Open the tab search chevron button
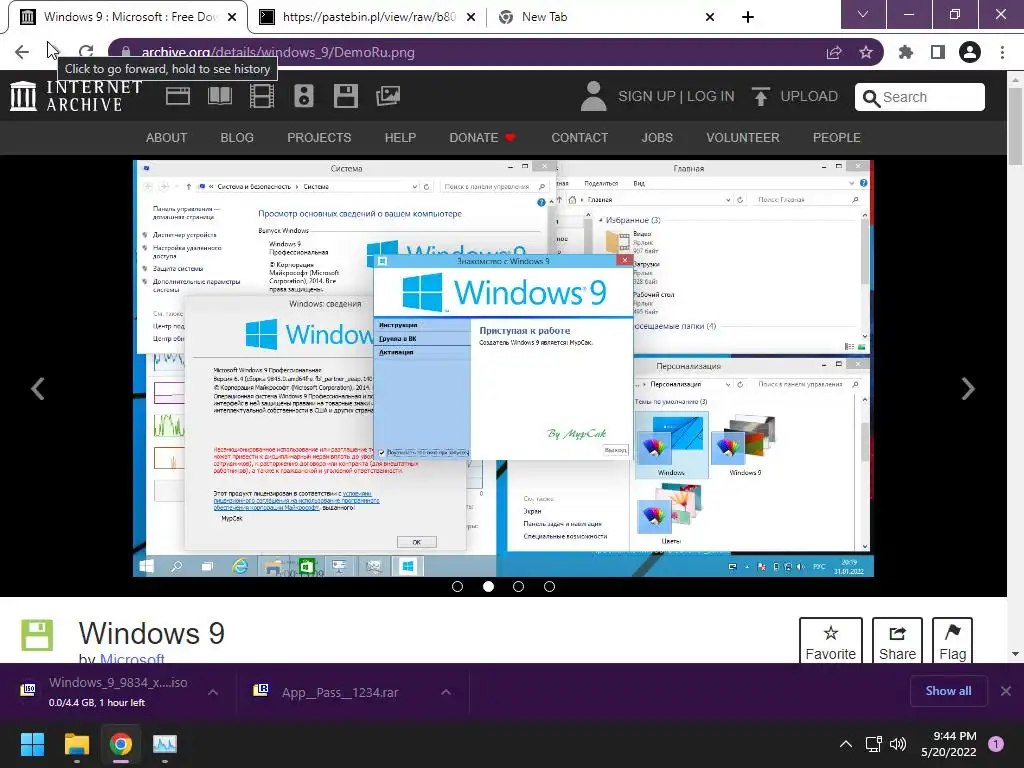1024x768 pixels. pos(863,14)
